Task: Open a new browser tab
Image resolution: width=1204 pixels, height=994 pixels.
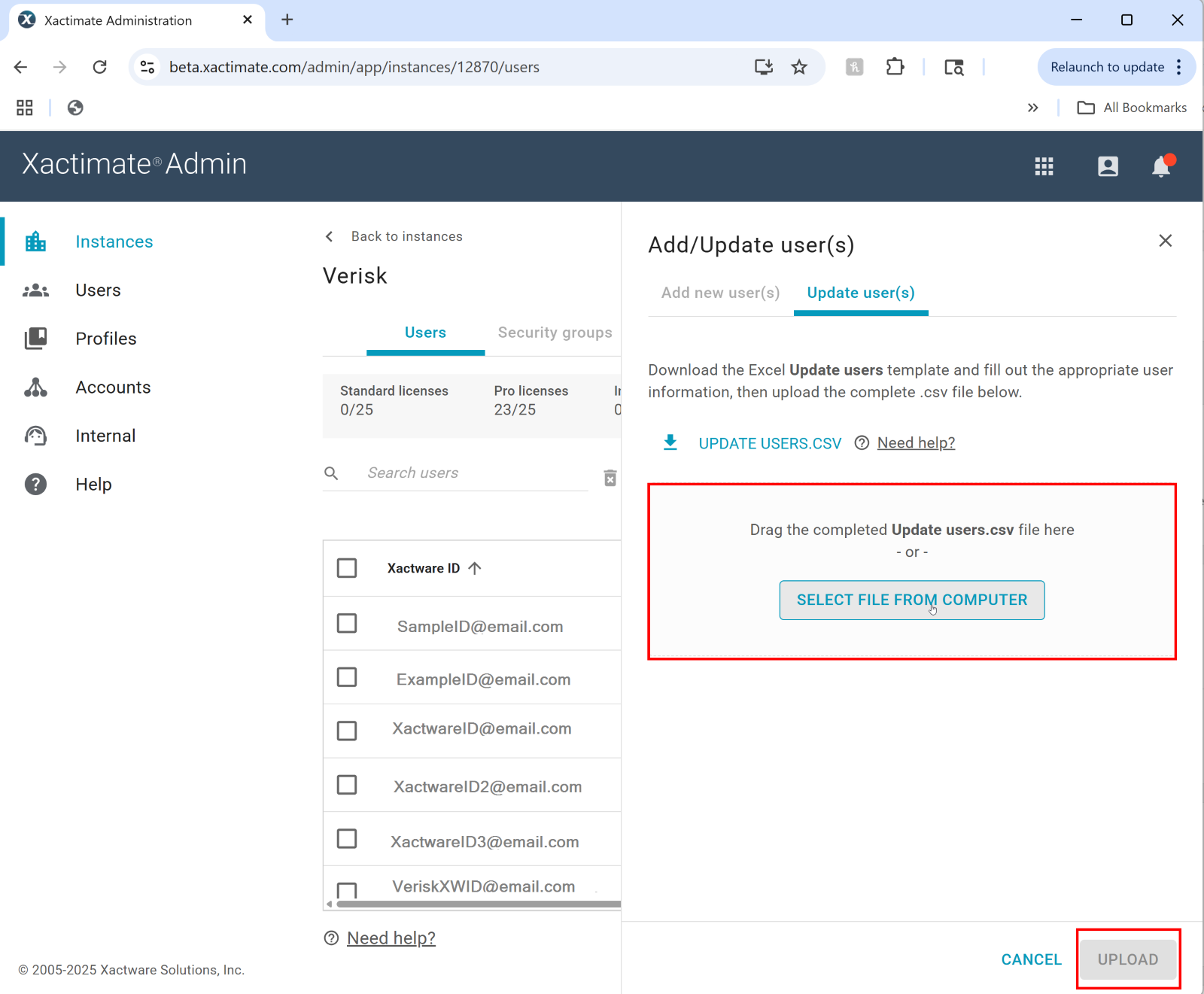Action: 287,20
